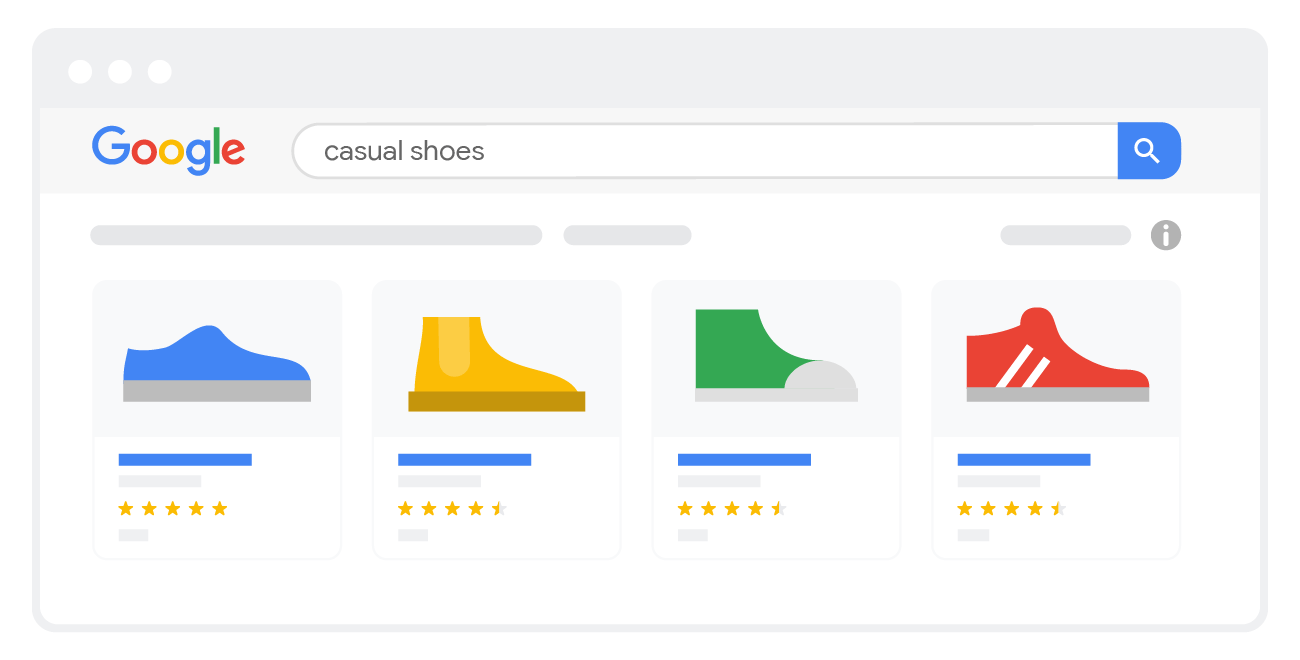The image size is (1300, 660).
Task: Click the third window control dot
Action: coord(160,72)
